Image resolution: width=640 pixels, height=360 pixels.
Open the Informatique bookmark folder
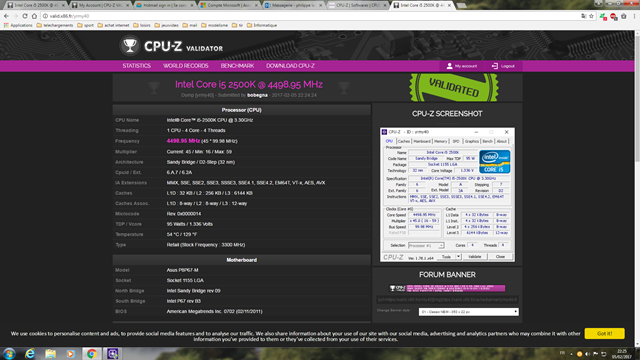pyautogui.click(x=262, y=25)
